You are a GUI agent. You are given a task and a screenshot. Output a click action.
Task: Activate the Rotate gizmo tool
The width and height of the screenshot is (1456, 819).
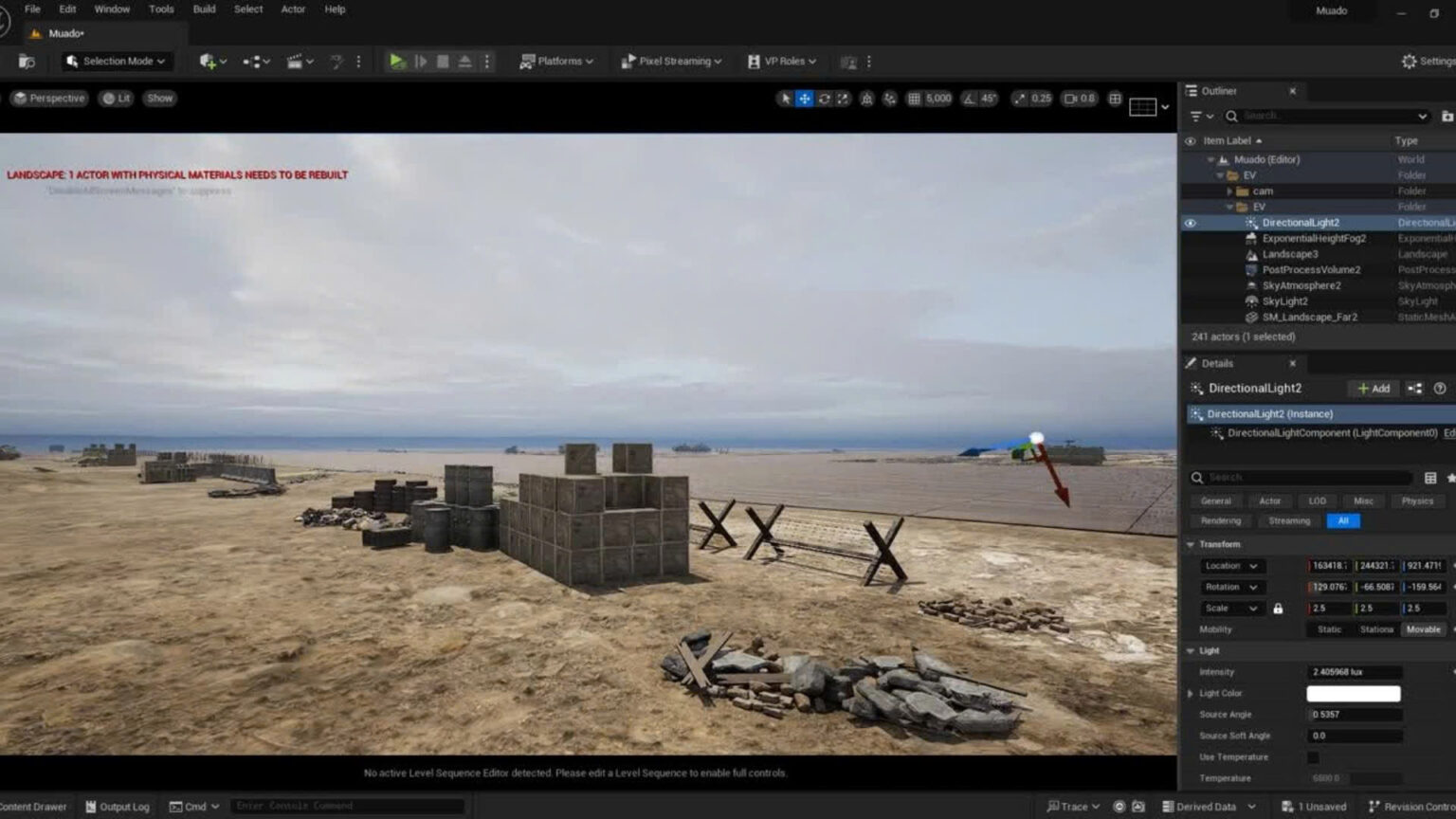pyautogui.click(x=824, y=99)
